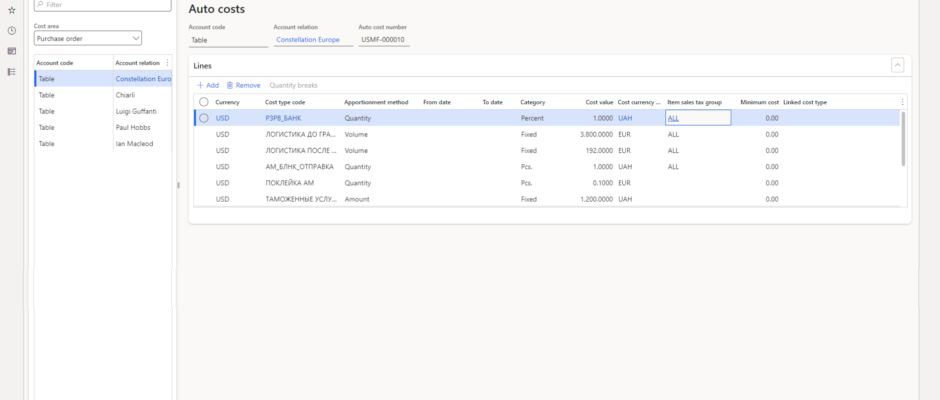
Task: Click the ALL item sales tax group field
Action: coord(698,118)
